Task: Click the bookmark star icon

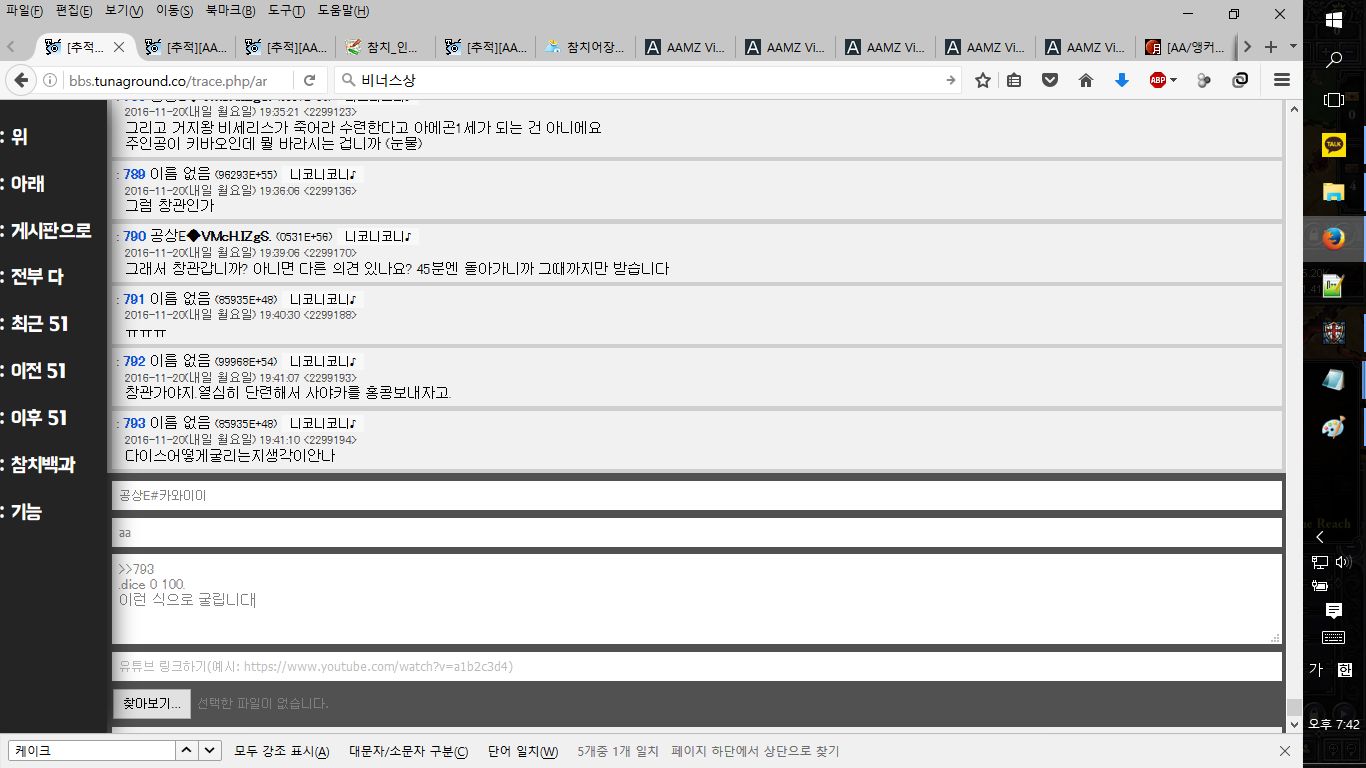Action: [983, 80]
